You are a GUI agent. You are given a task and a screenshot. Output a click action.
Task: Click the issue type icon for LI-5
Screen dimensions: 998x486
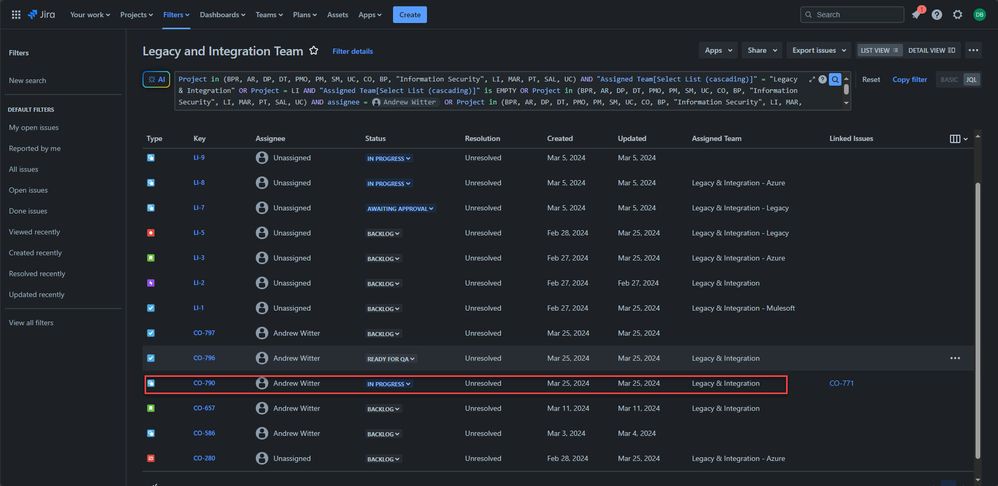(151, 233)
